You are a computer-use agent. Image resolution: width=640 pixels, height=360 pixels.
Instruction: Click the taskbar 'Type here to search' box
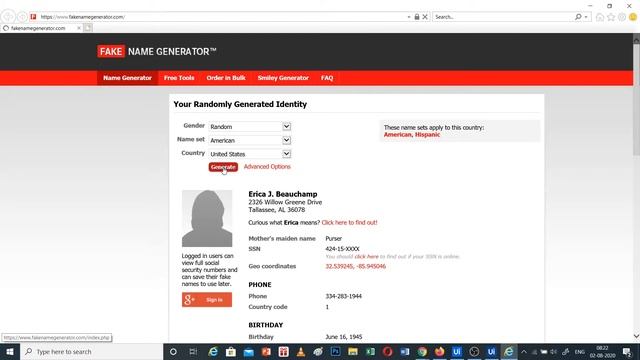(x=91, y=351)
